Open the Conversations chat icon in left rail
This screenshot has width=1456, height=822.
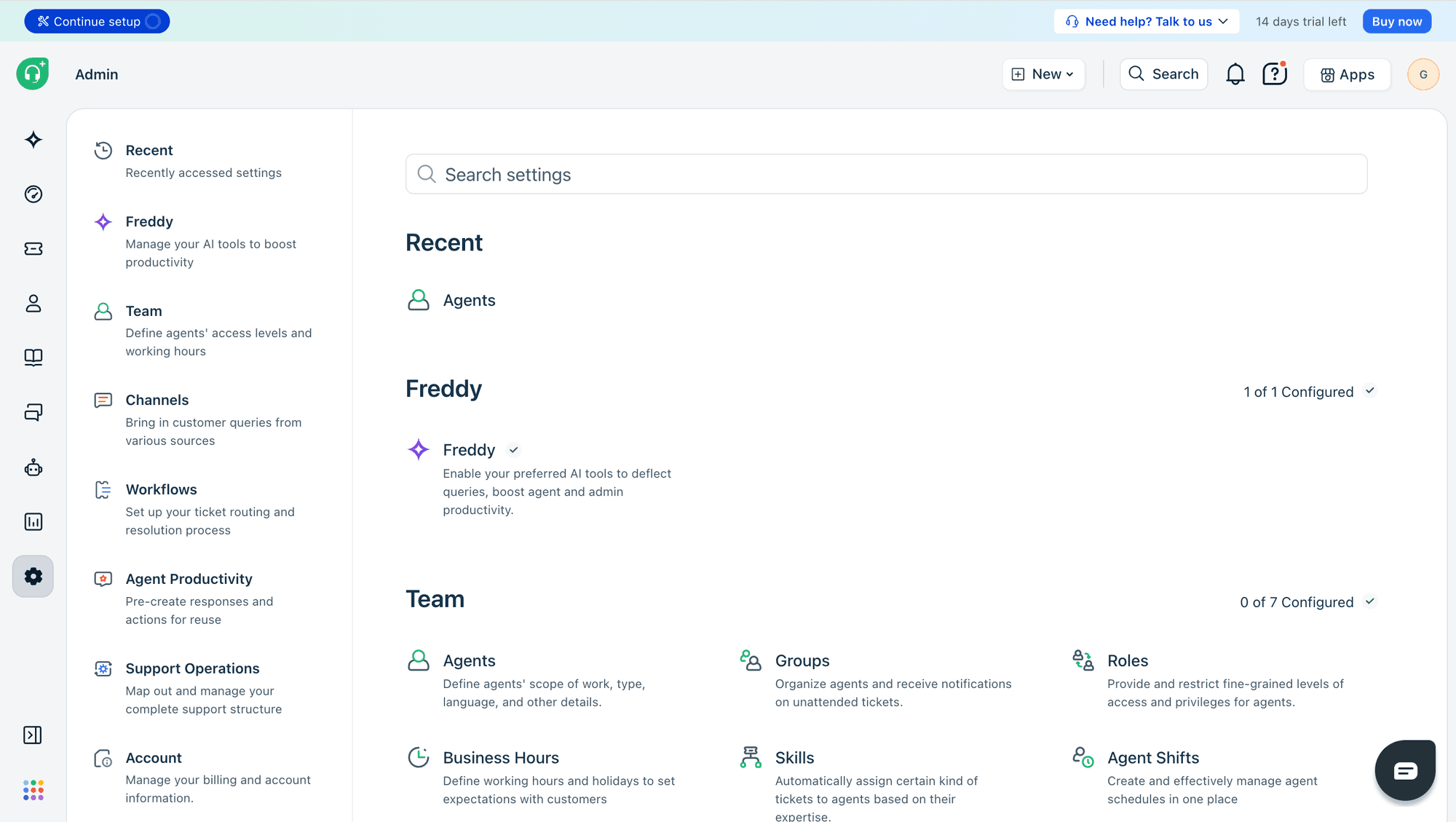[33, 413]
